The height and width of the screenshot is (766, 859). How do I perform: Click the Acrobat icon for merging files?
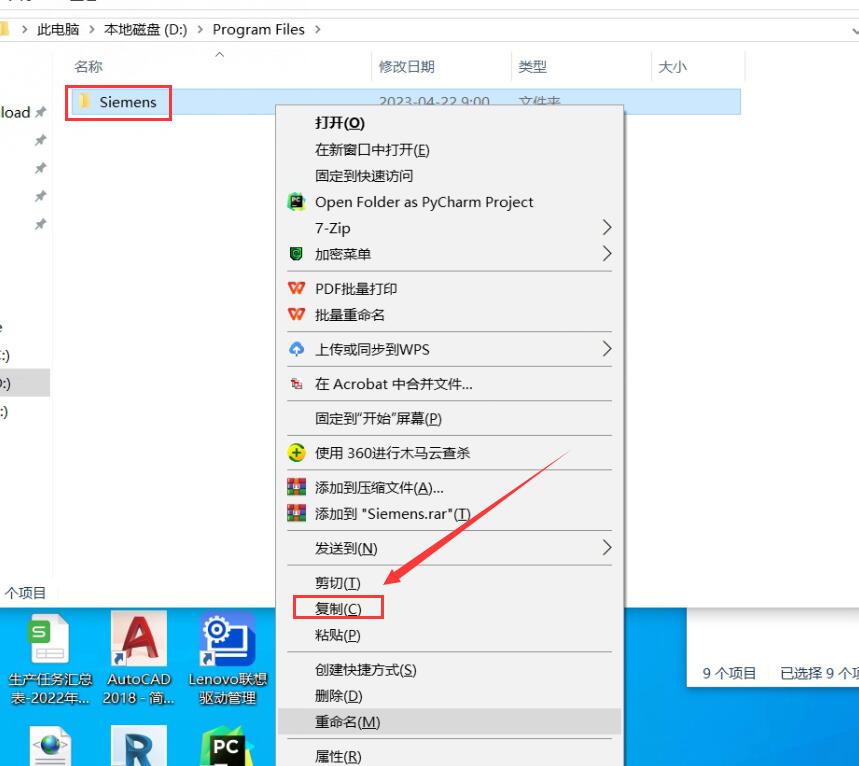(296, 384)
